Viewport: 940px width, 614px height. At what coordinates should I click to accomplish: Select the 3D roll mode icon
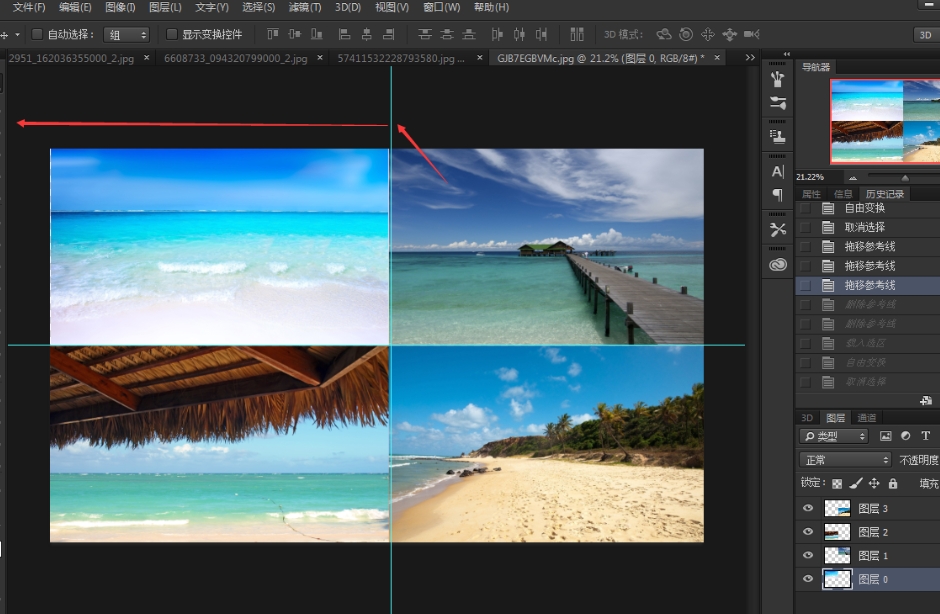686,34
